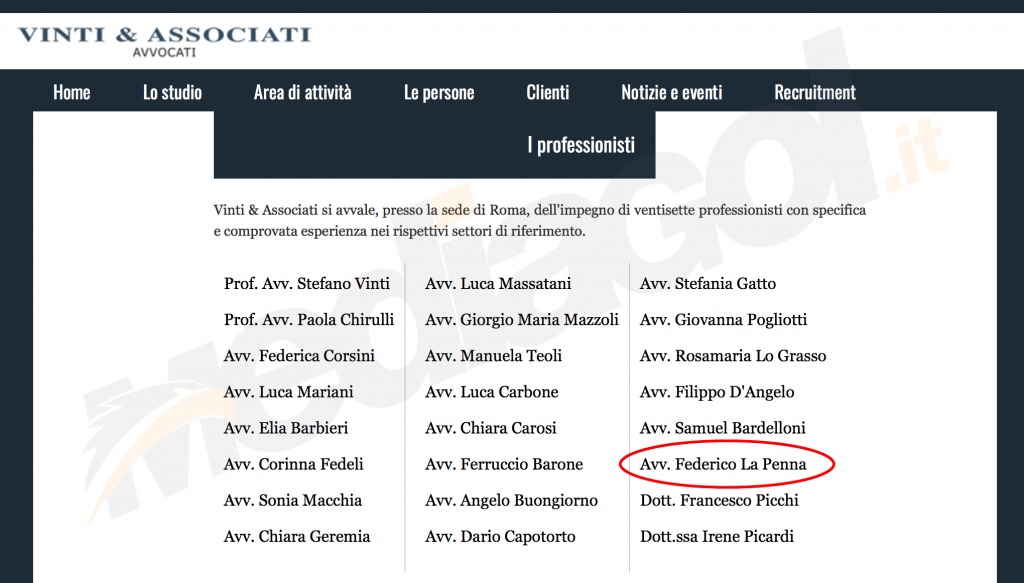
Task: Select Avv. Luca Carbone
Action: pyautogui.click(x=492, y=392)
